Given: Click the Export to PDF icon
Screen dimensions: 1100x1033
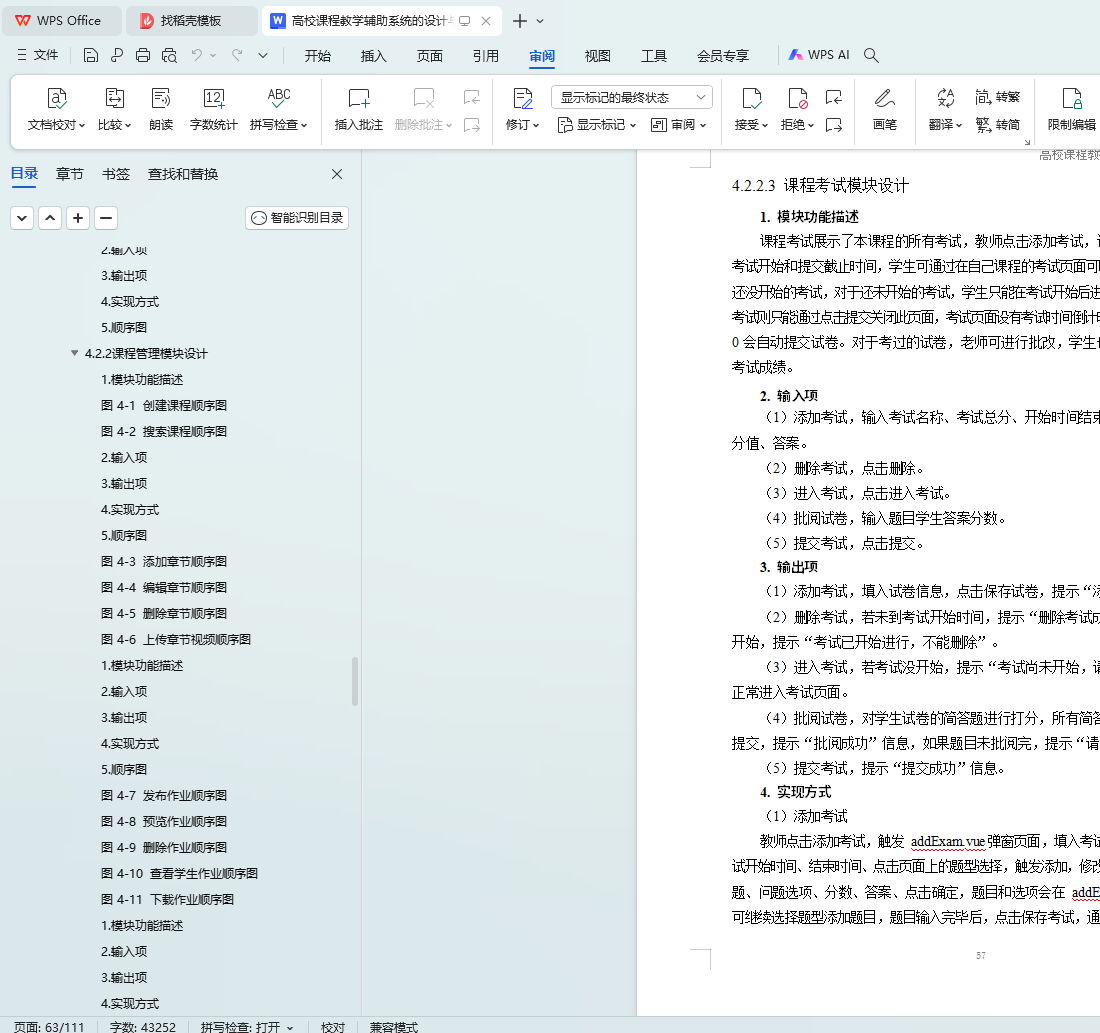Looking at the screenshot, I should coord(116,55).
